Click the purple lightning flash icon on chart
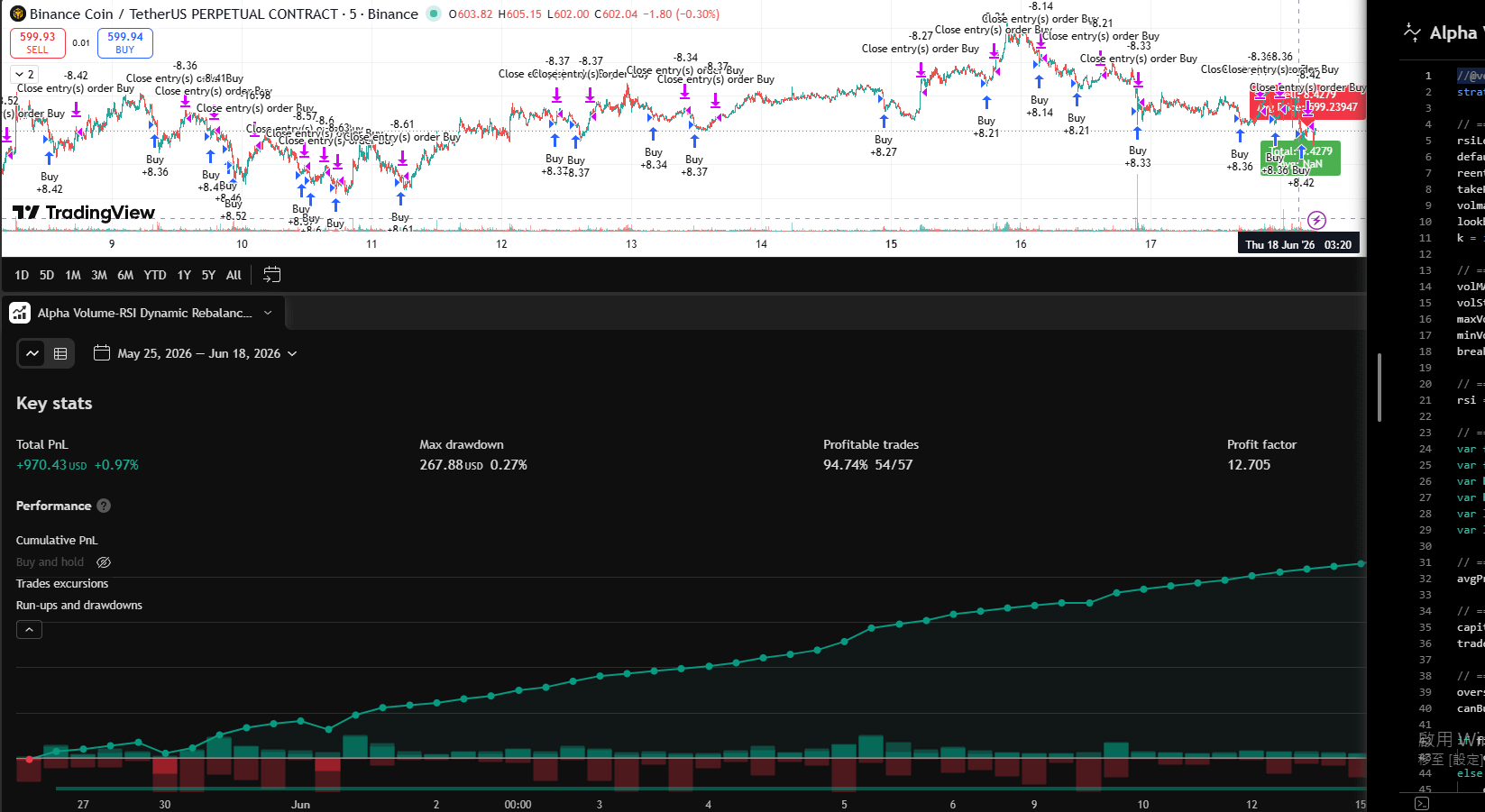This screenshot has height=812, width=1485. pos(1316,220)
